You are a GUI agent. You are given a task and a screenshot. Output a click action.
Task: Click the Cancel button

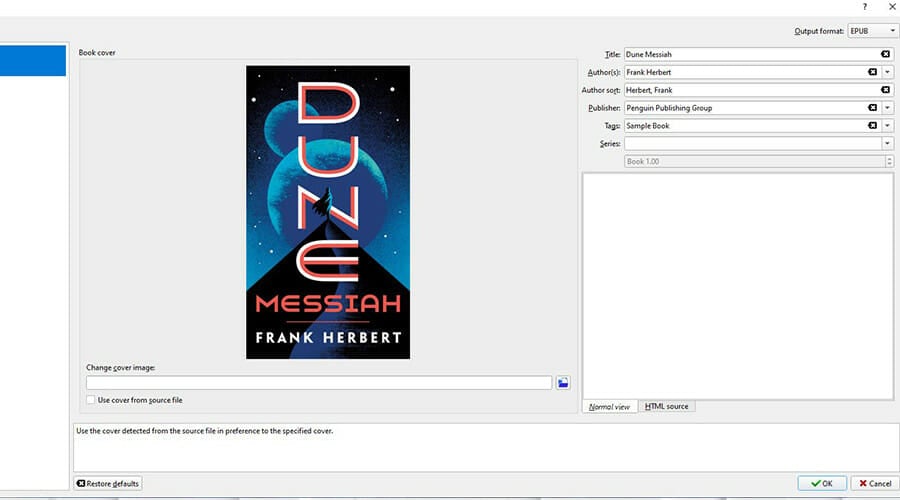point(875,483)
